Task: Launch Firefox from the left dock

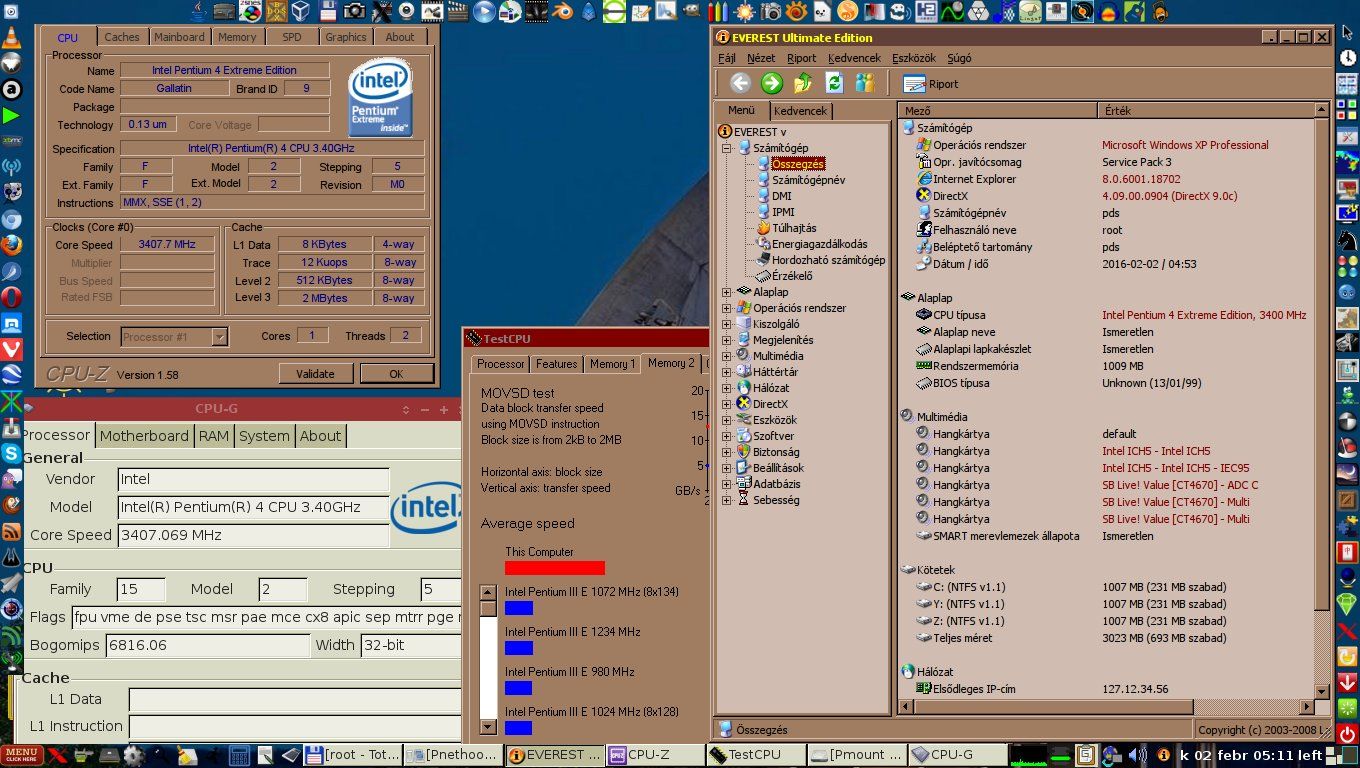Action: (x=11, y=245)
